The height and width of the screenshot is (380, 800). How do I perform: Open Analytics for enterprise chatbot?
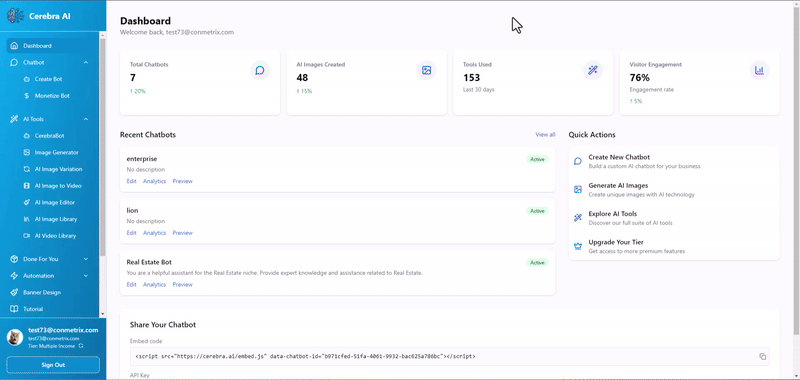(154, 181)
